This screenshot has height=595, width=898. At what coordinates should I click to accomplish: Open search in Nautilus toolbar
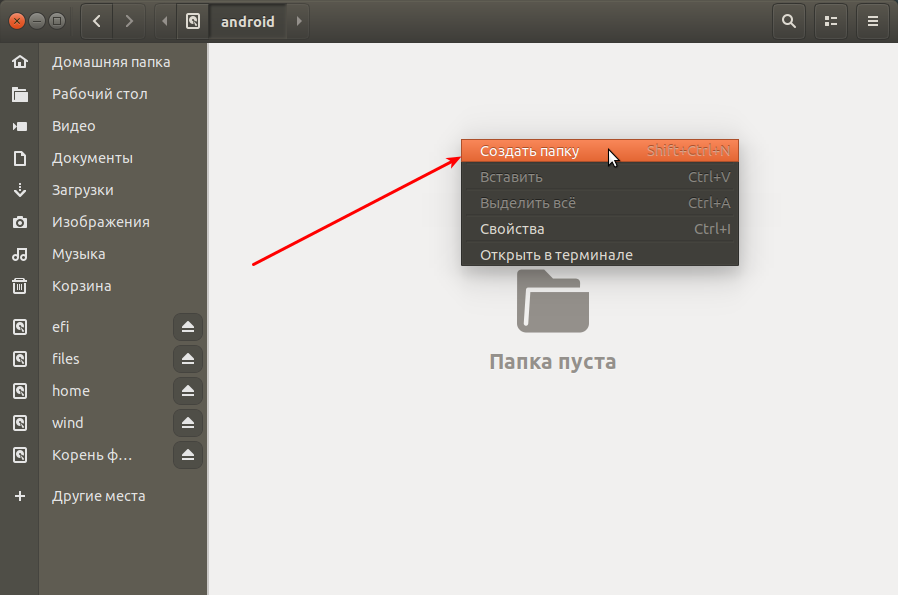[x=788, y=21]
